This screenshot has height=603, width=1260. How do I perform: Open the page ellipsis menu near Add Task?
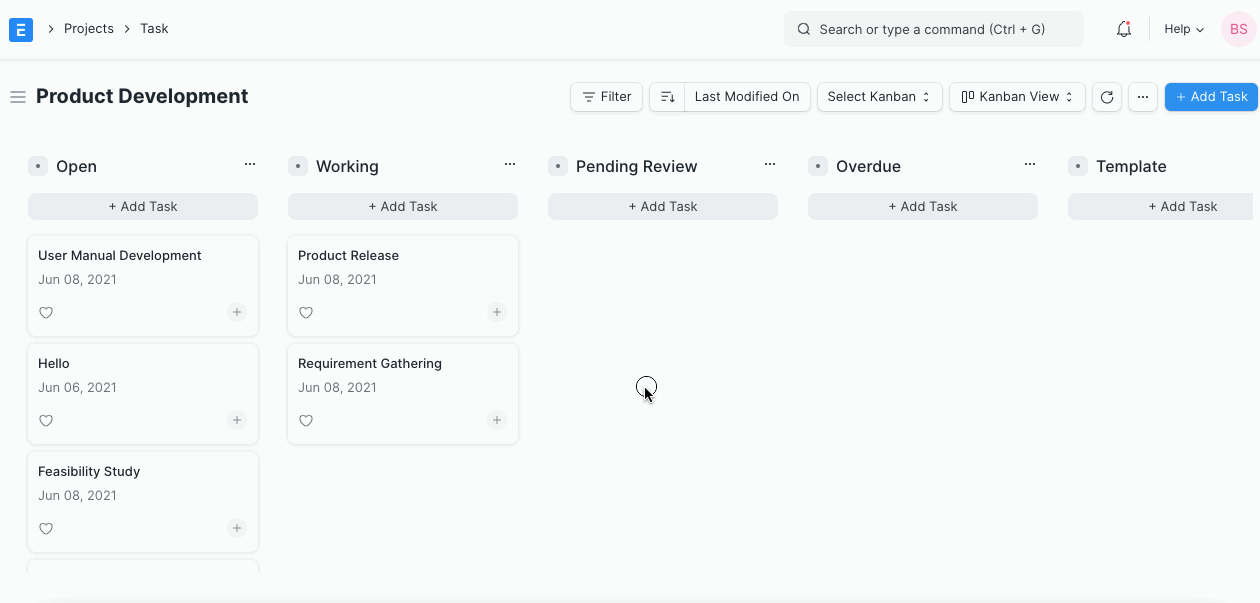[x=1142, y=96]
